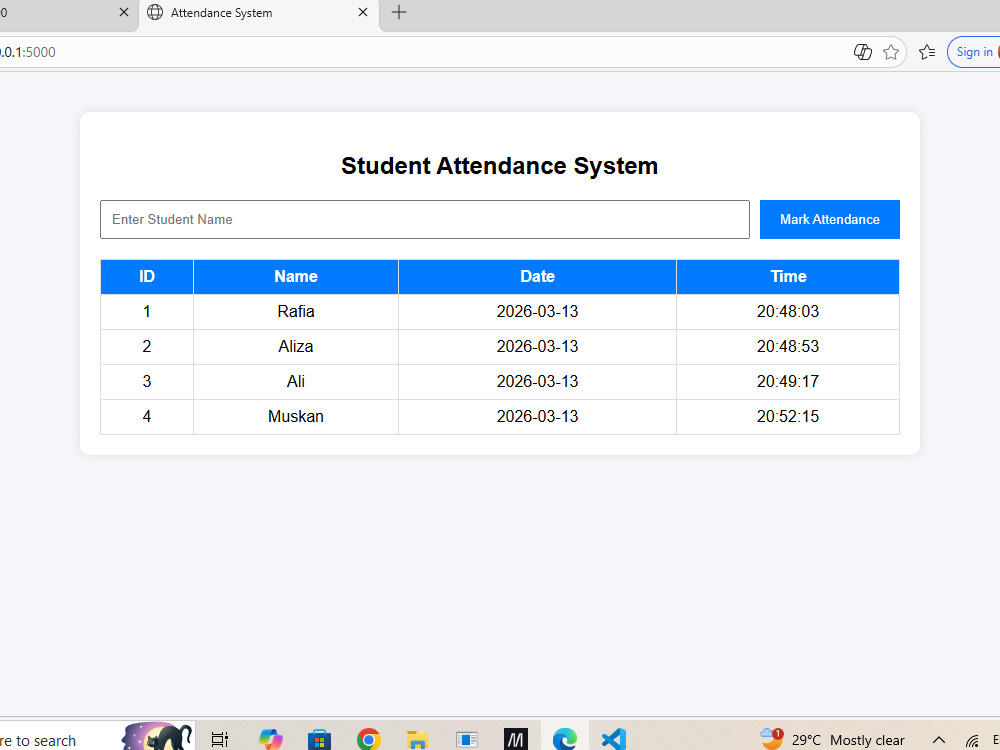1000x750 pixels.
Task: Show hidden system tray icons
Action: pos(939,740)
